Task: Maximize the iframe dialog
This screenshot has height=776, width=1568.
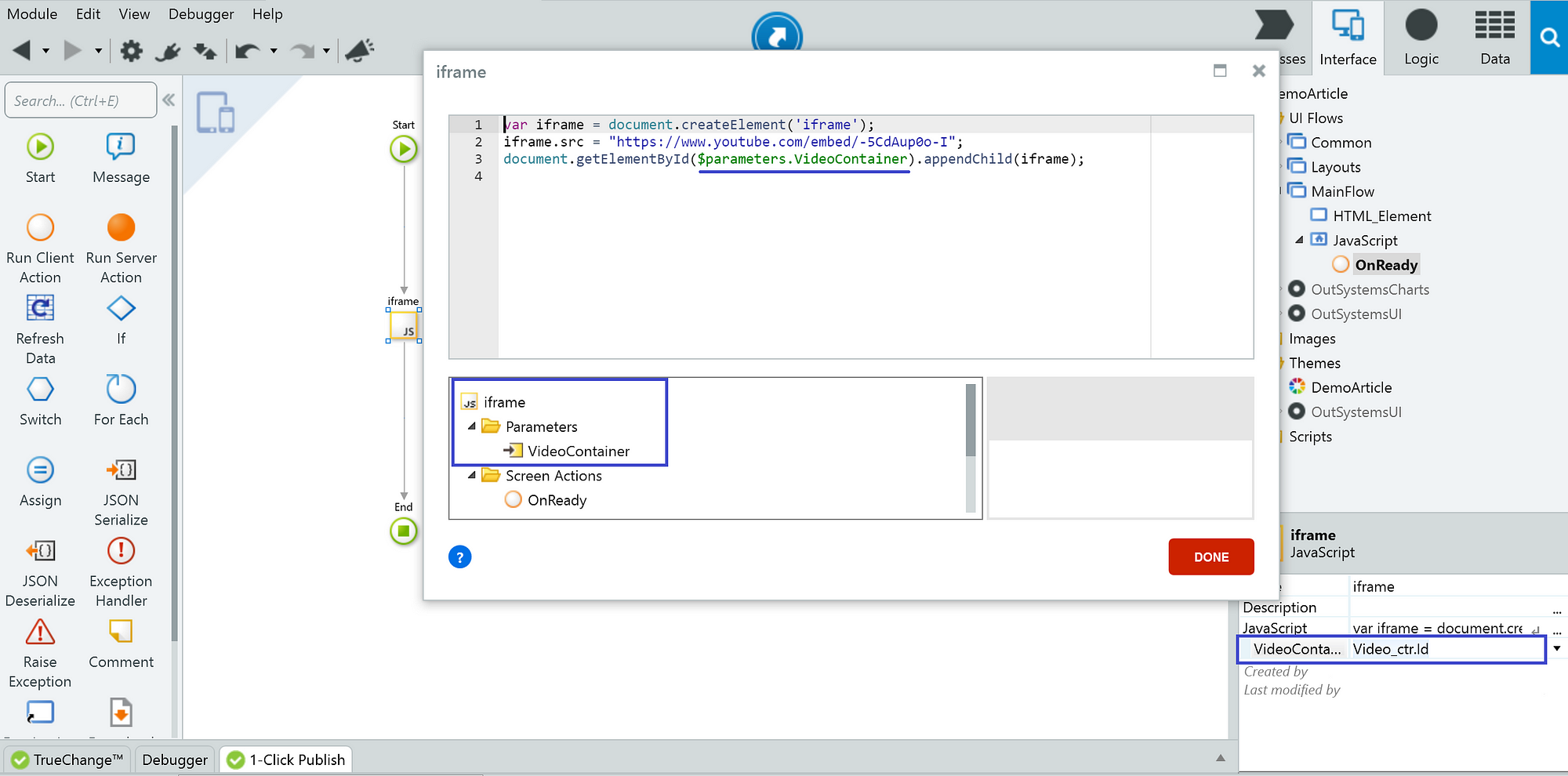Action: [x=1220, y=71]
